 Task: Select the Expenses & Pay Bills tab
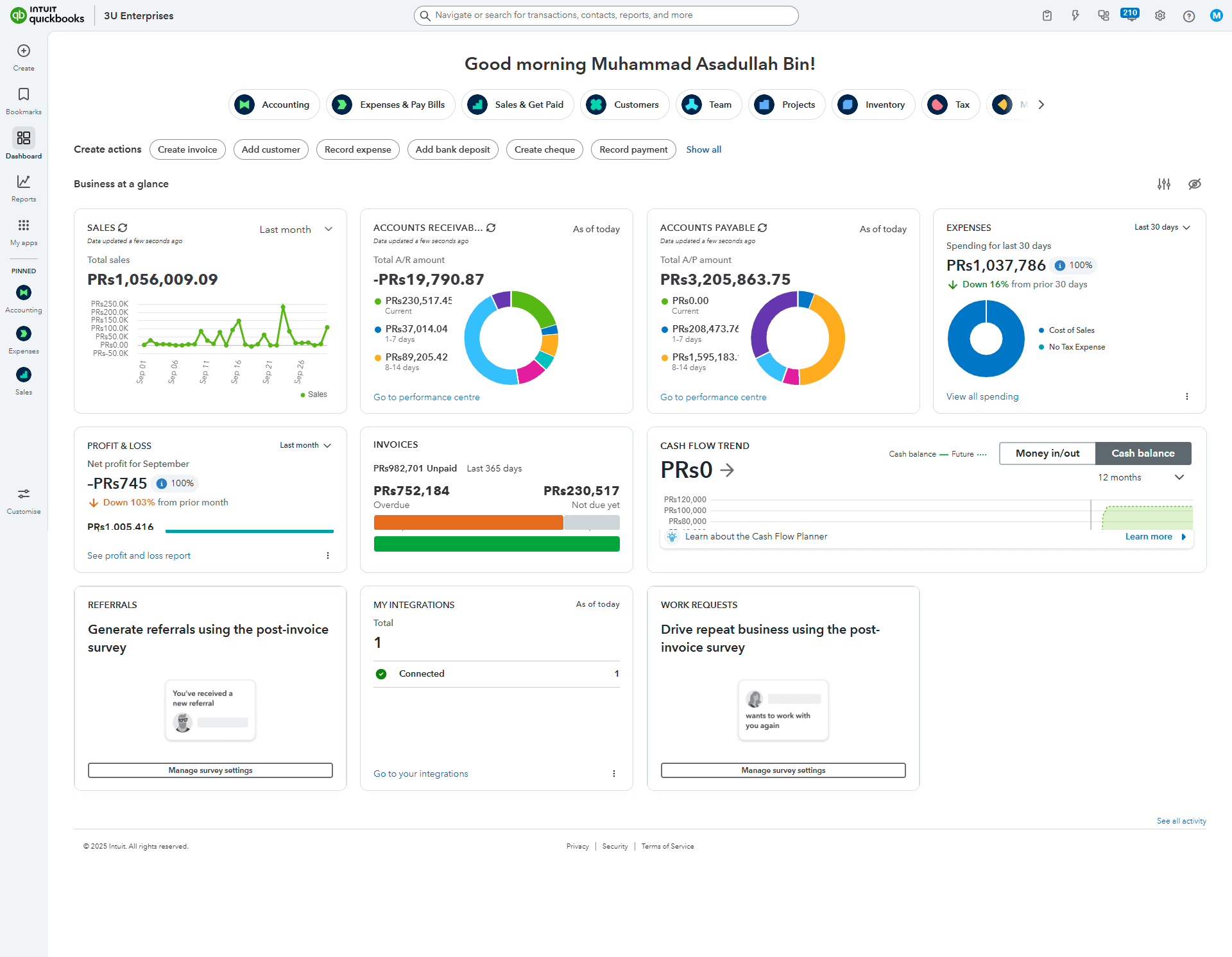[x=391, y=105]
